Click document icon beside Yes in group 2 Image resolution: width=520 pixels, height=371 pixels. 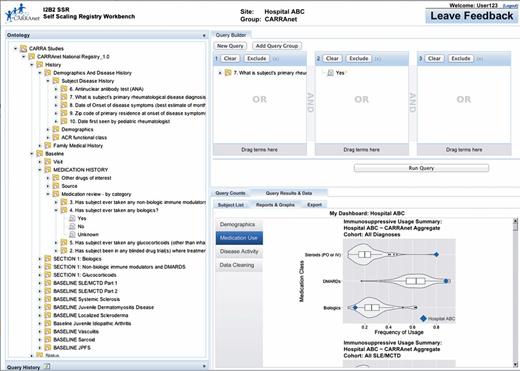330,73
